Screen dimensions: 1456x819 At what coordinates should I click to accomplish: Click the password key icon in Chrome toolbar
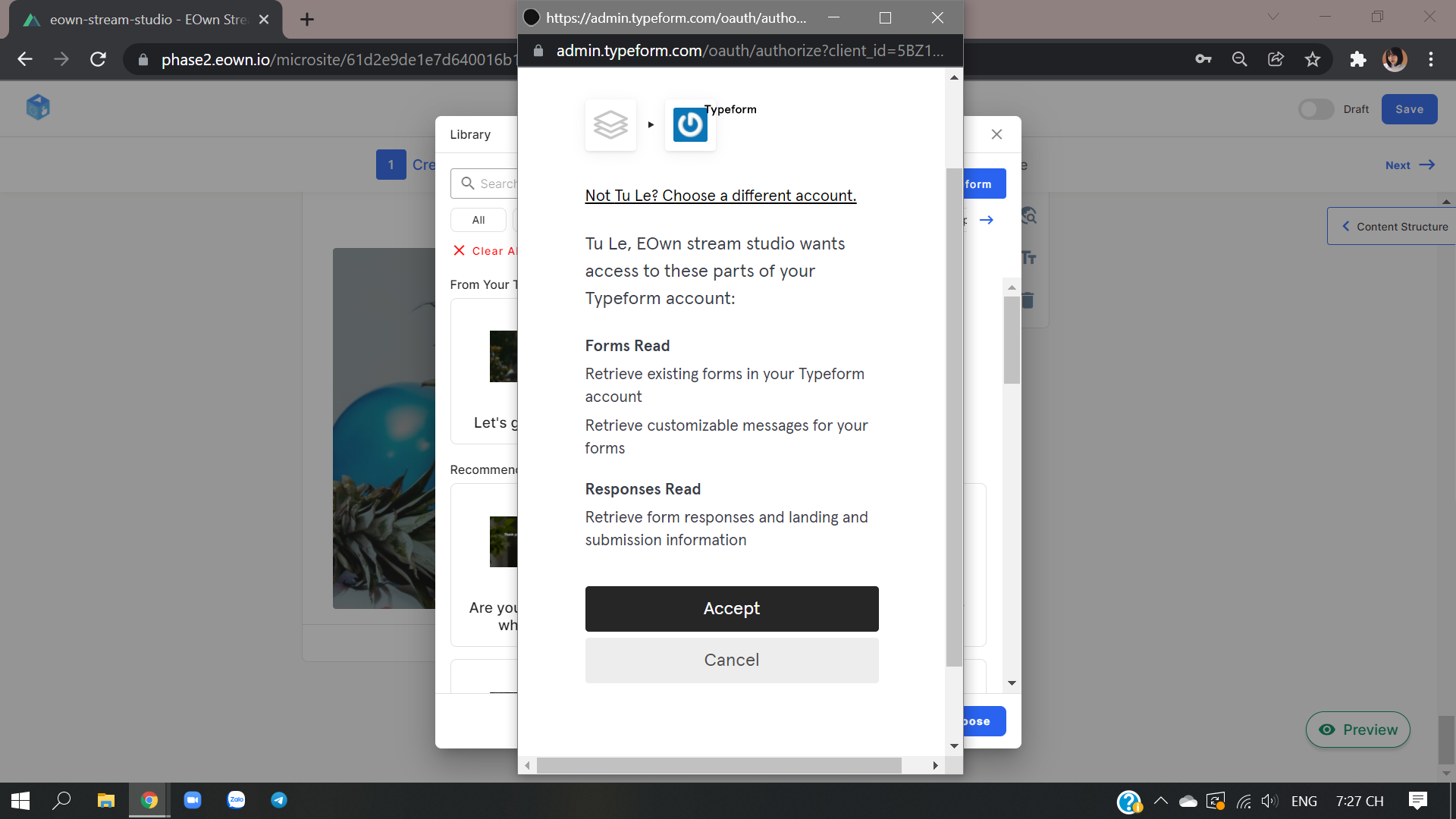(x=1203, y=59)
